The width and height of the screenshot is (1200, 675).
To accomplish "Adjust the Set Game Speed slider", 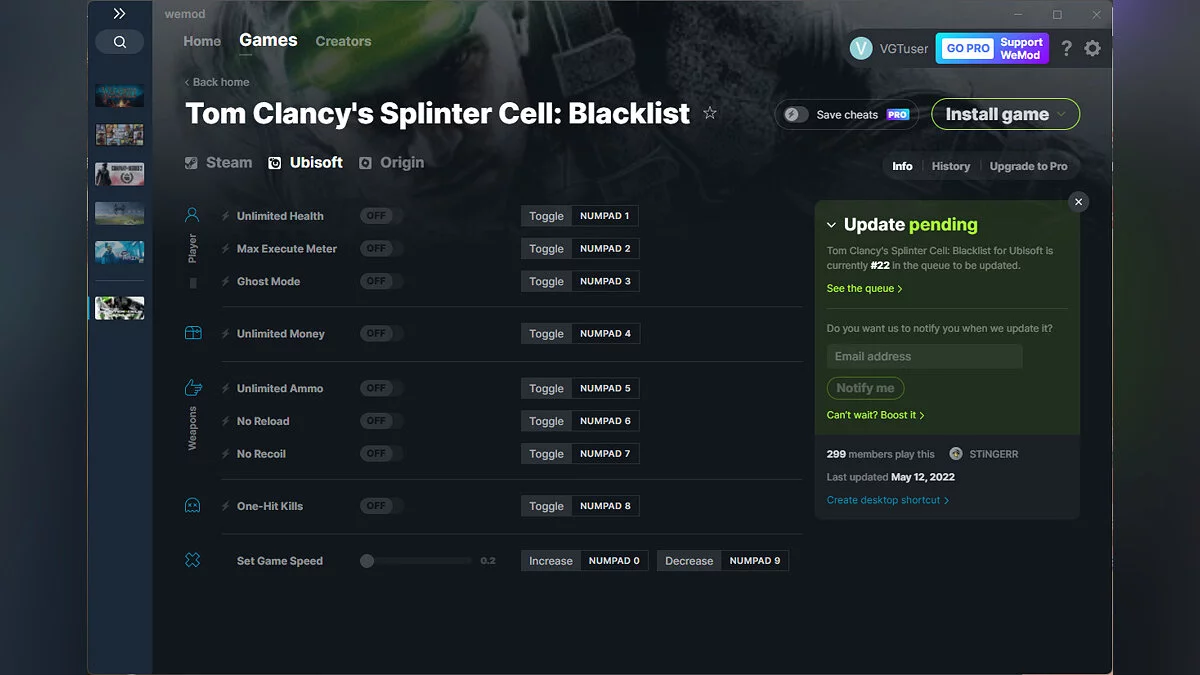I will click(368, 561).
